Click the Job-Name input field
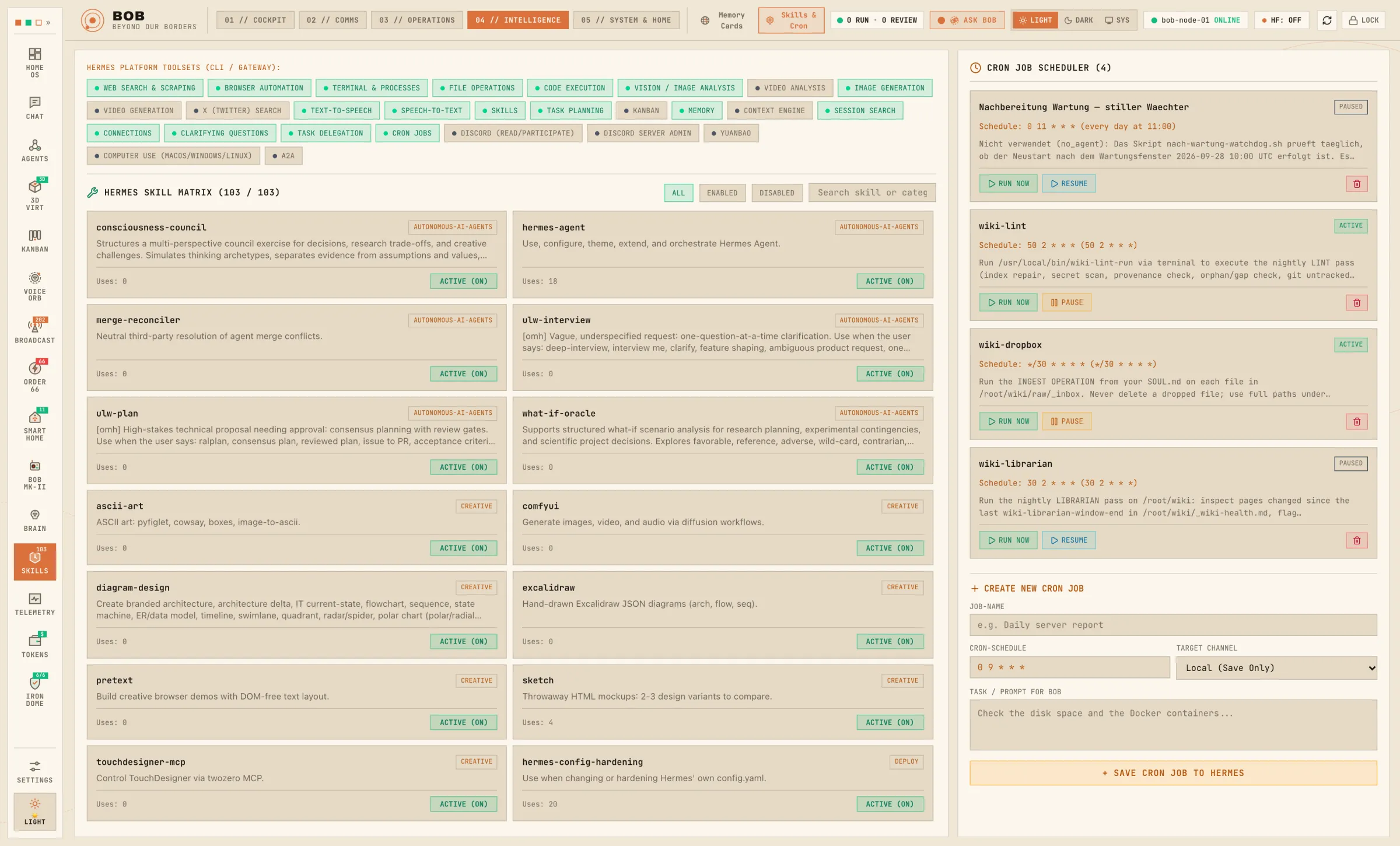 1172,625
